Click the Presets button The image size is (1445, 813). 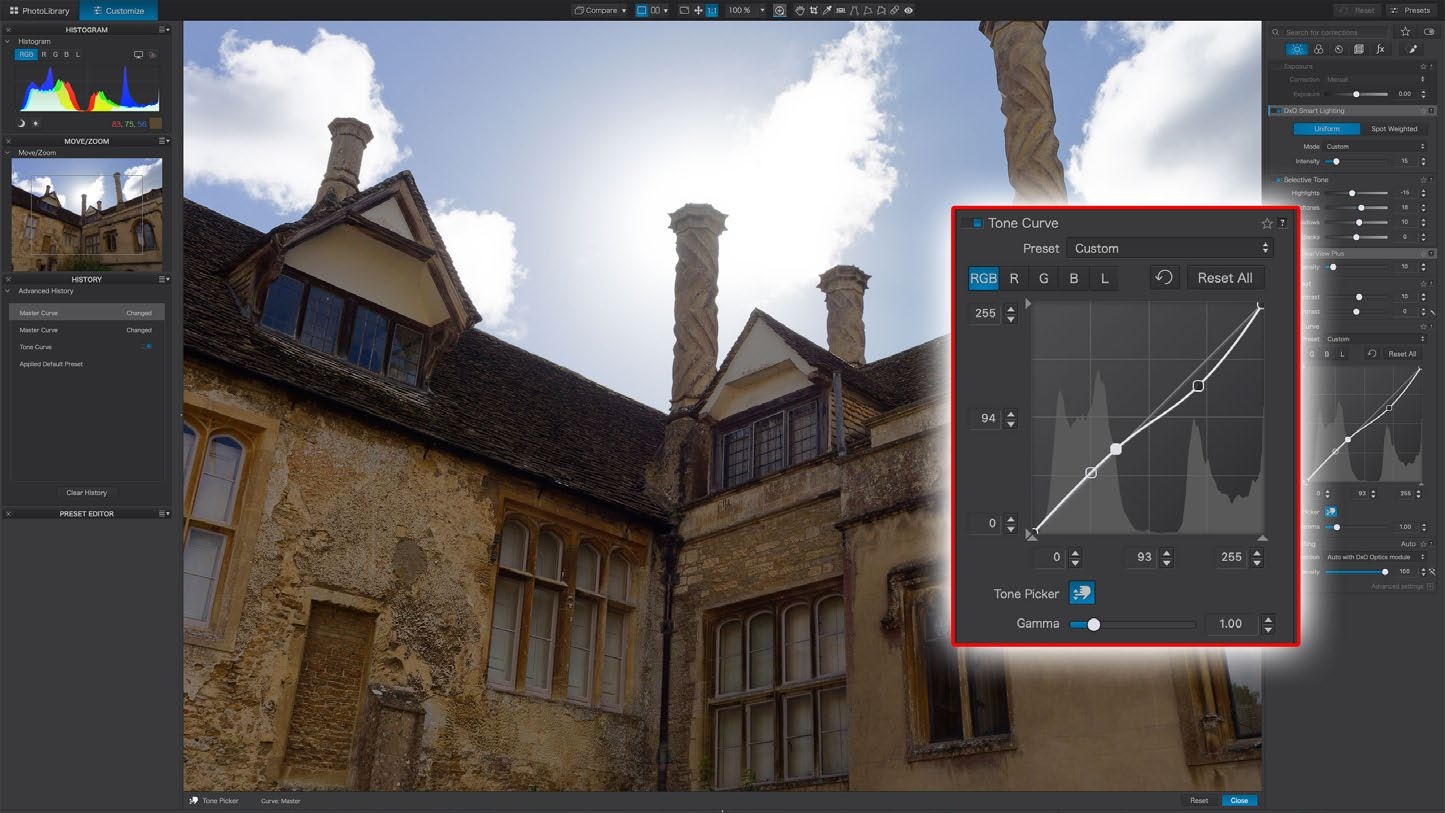point(1410,10)
